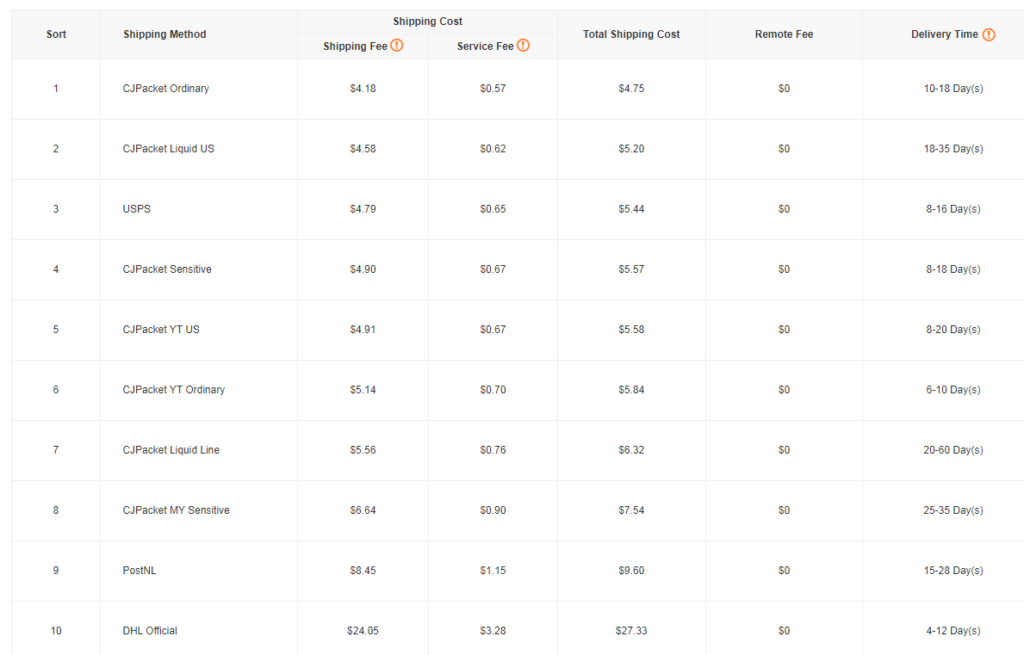Click the $4.75 total cost cell
This screenshot has height=655, width=1024.
point(632,88)
